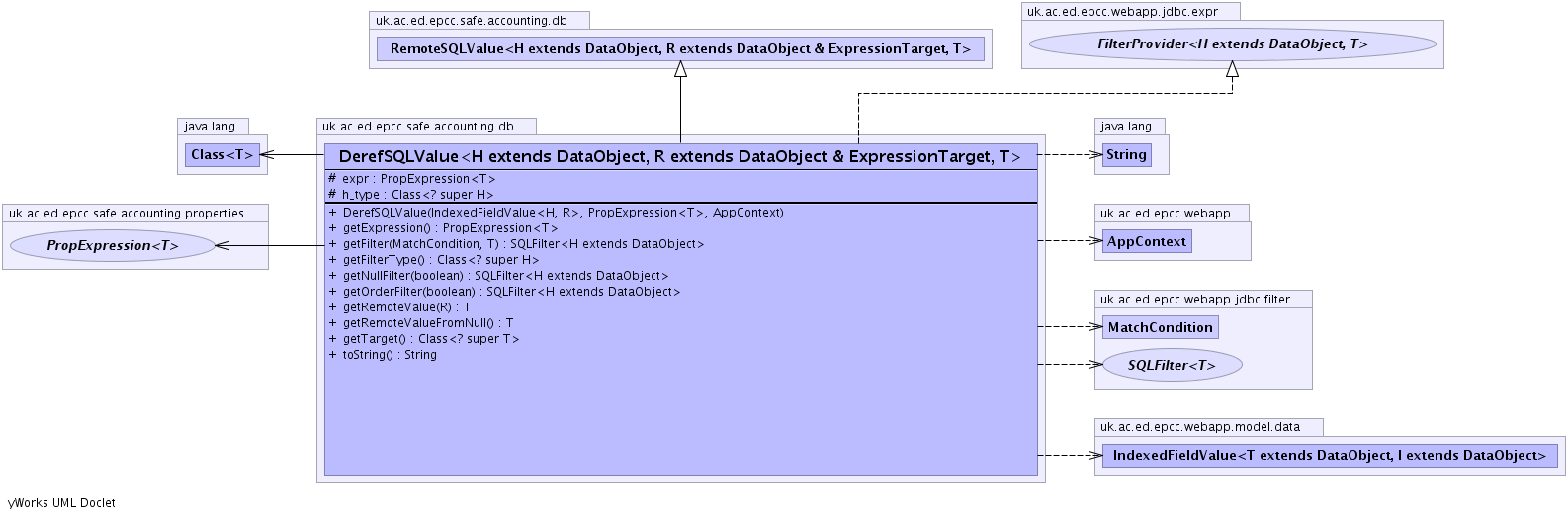Viewport: 1568px width, 520px height.
Task: Click the AppContext class box
Action: (x=1147, y=242)
